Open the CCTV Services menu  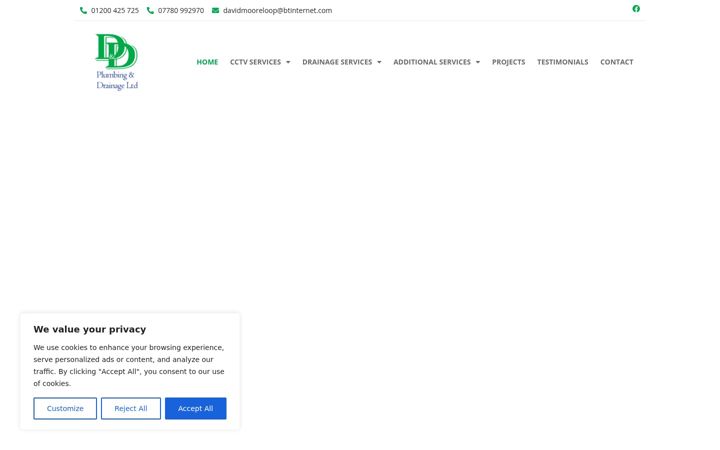(x=255, y=62)
